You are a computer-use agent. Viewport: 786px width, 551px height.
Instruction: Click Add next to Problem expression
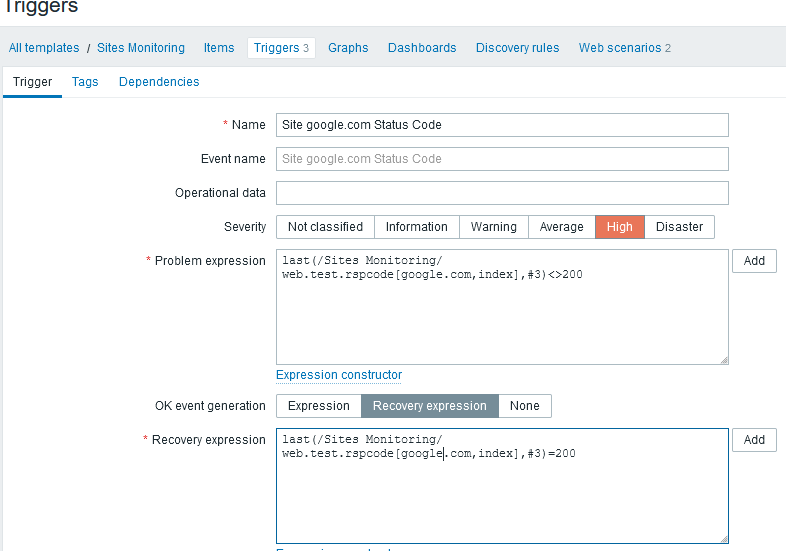pos(754,261)
